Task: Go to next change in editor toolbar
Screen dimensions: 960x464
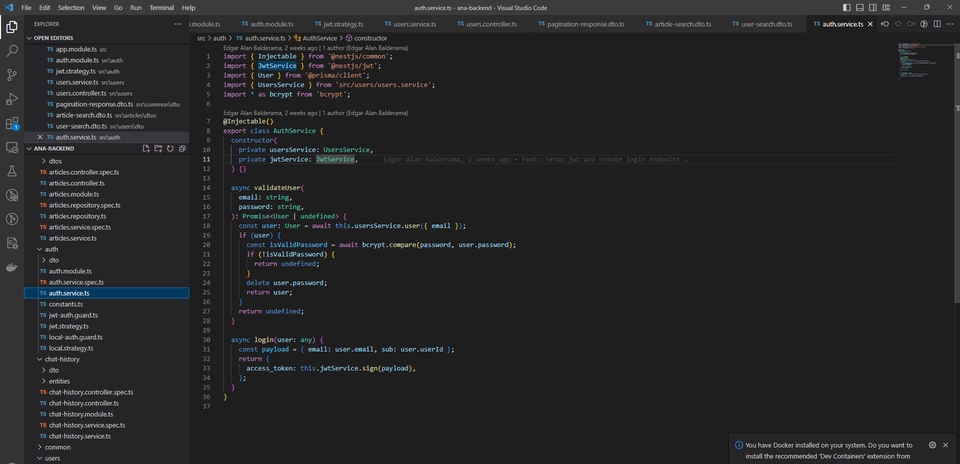Action: click(x=911, y=24)
